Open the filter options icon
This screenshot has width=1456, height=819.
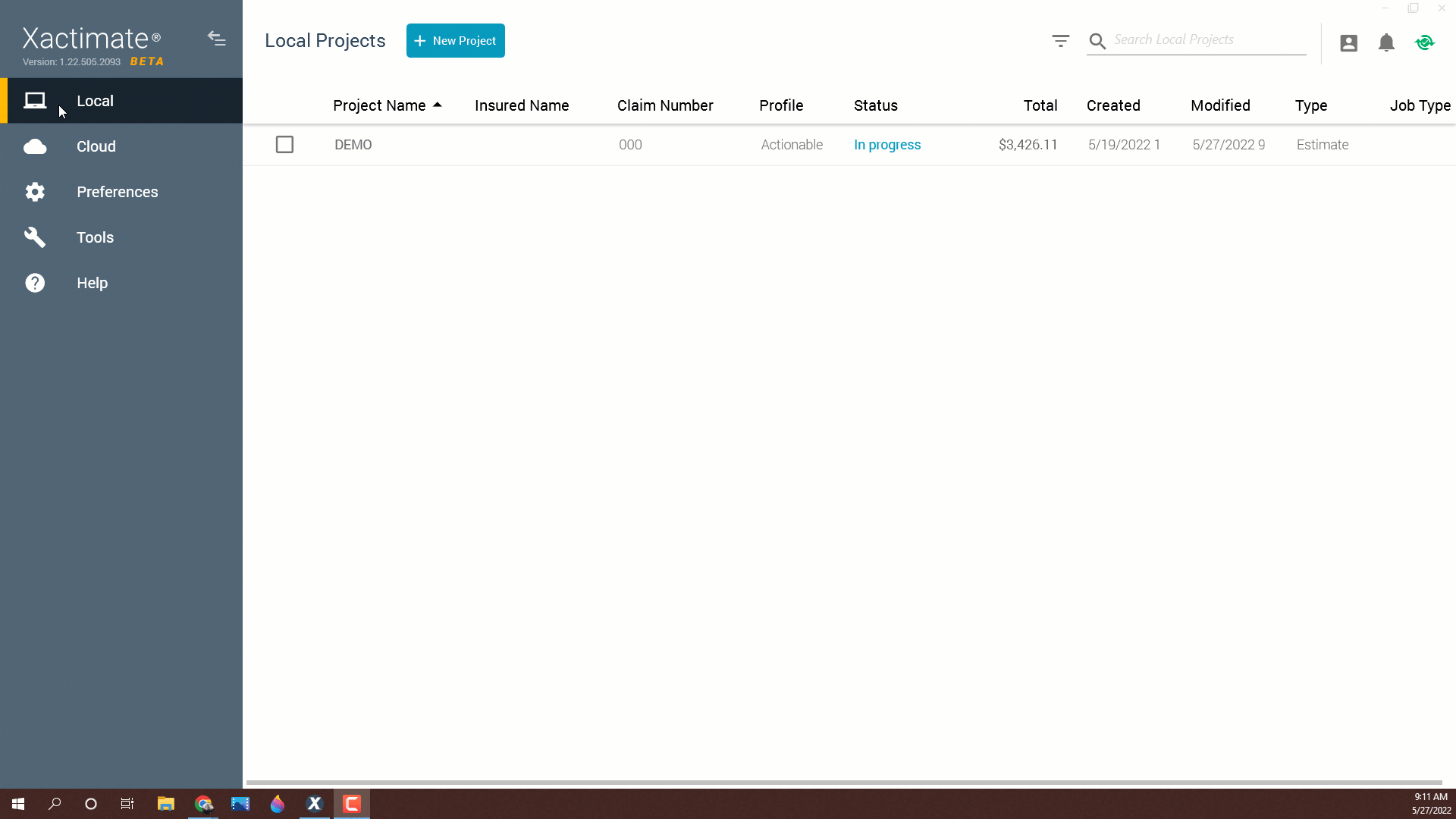pos(1061,40)
